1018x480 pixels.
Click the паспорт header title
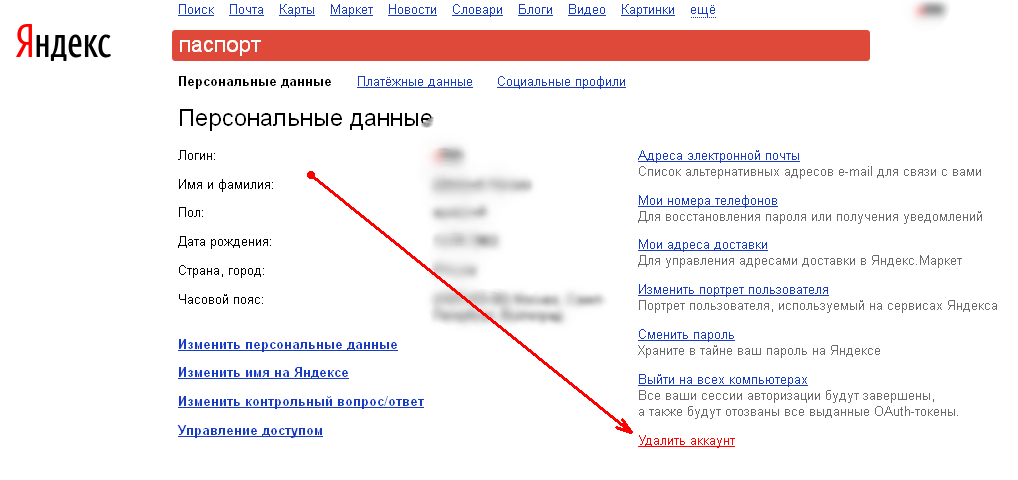click(x=219, y=45)
